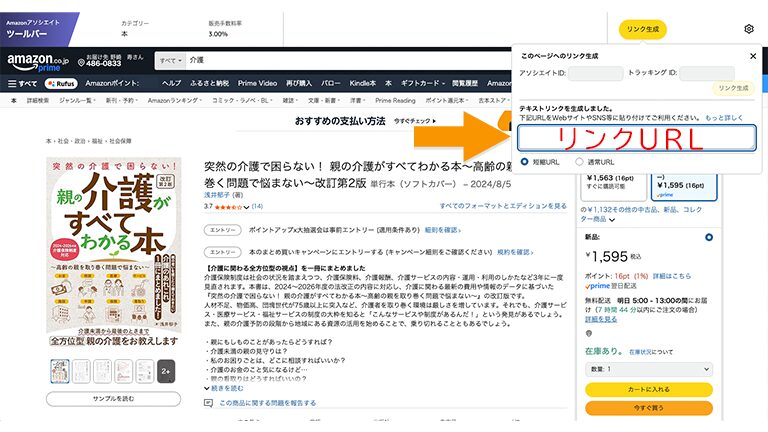Click the Amazon.co.jp prime logo
Viewport: 768px width, 432px height.
38,62
